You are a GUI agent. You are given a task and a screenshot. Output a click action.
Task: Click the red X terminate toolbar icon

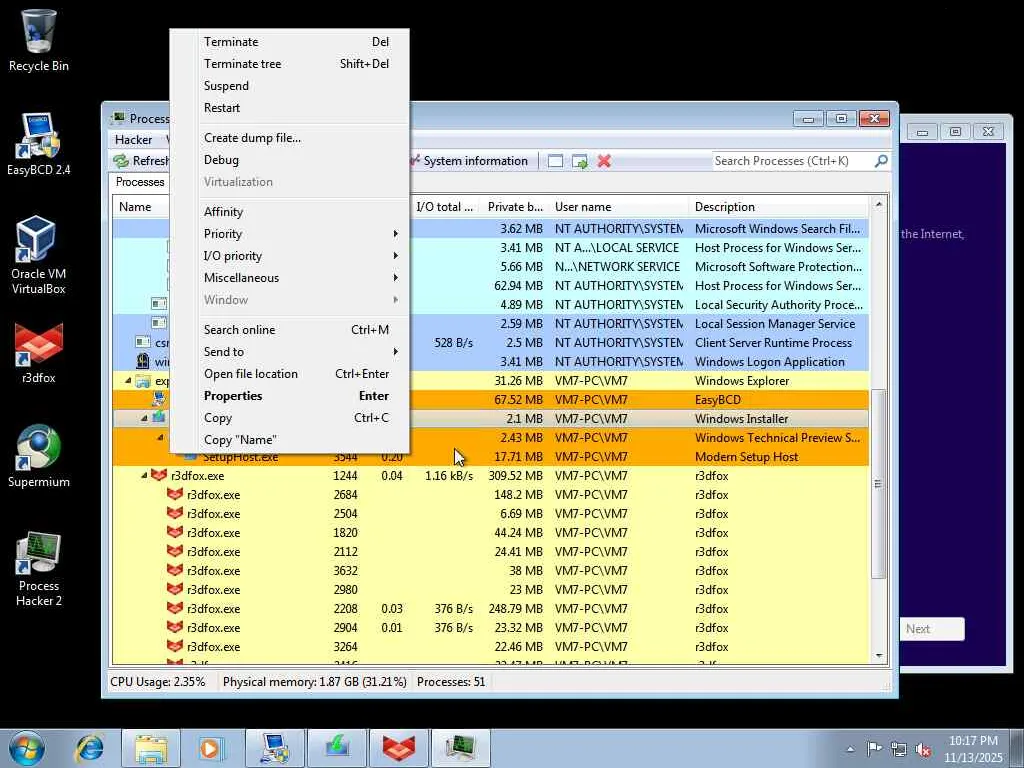[x=604, y=161]
